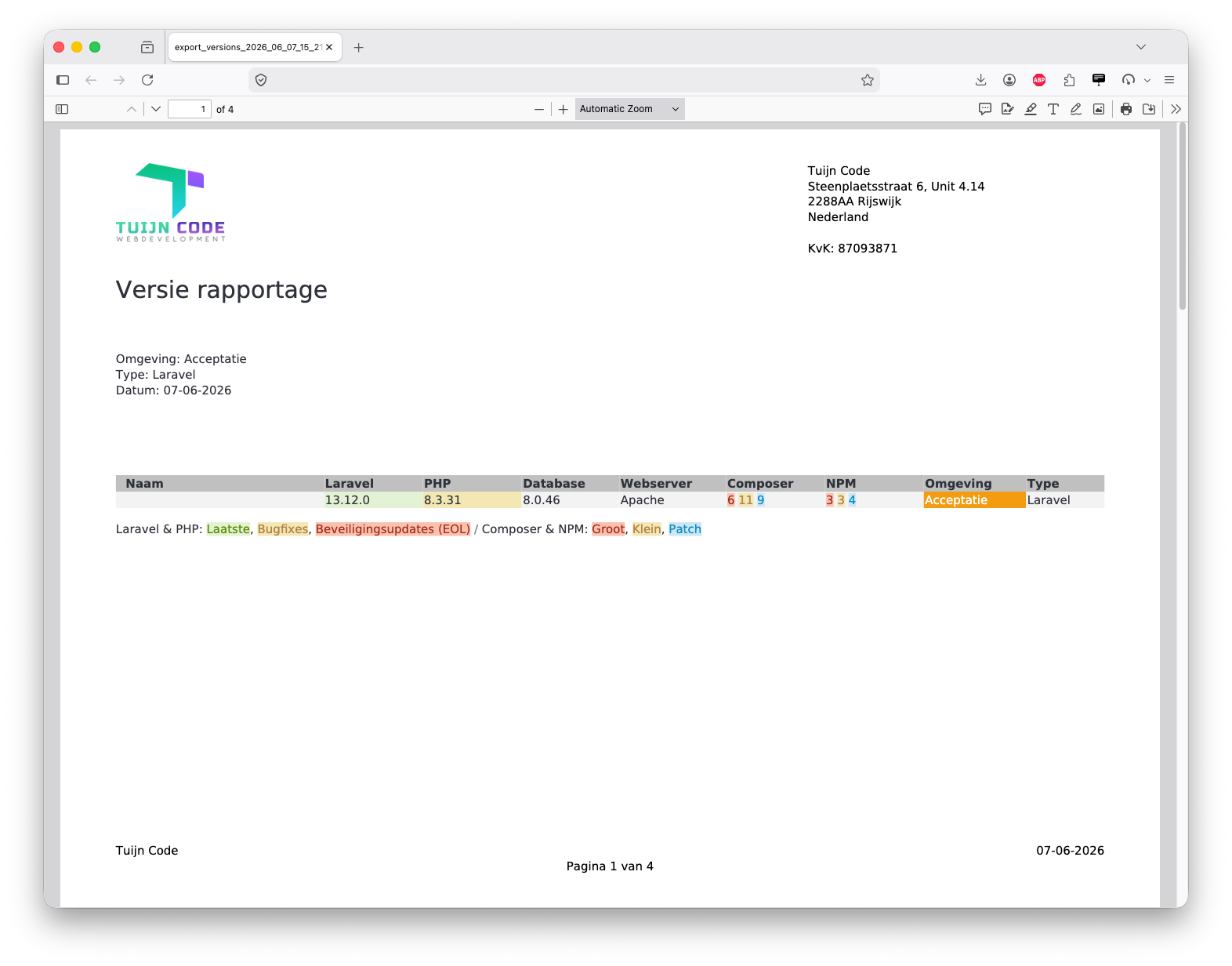Open a new browser tab
Viewport: 1232px width, 966px height.
(359, 47)
